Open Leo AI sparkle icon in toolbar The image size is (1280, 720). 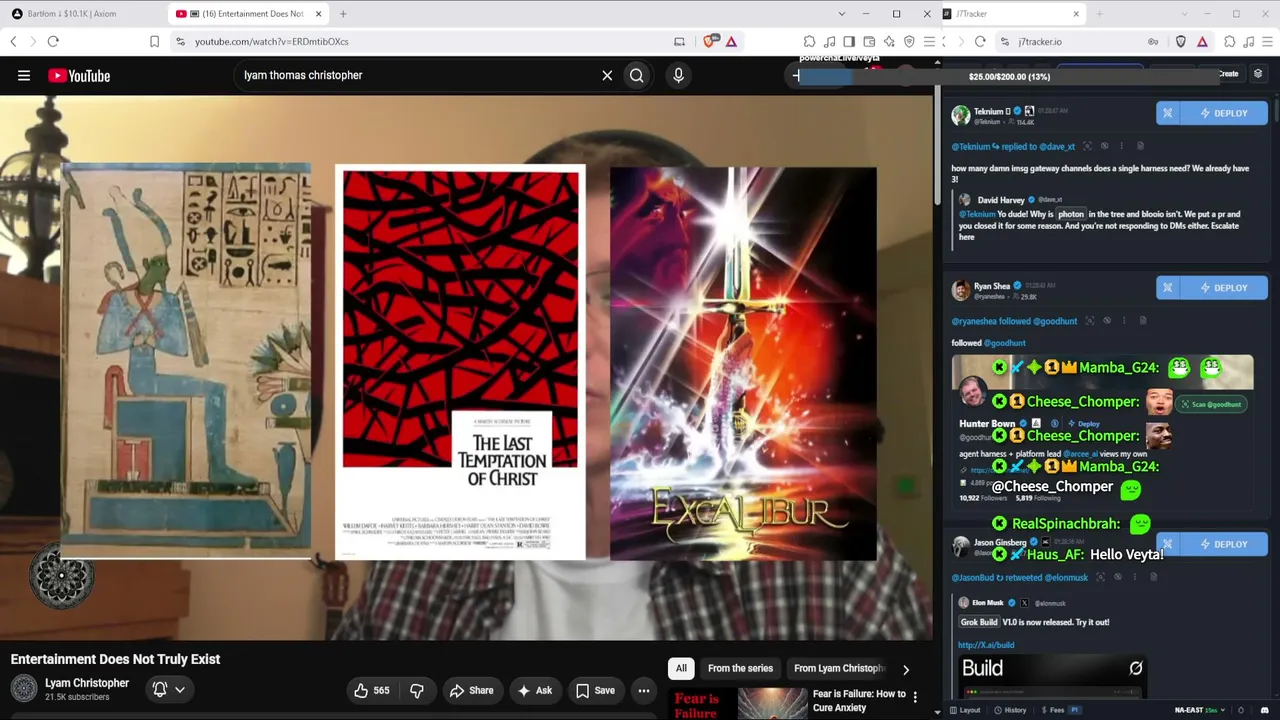(889, 41)
